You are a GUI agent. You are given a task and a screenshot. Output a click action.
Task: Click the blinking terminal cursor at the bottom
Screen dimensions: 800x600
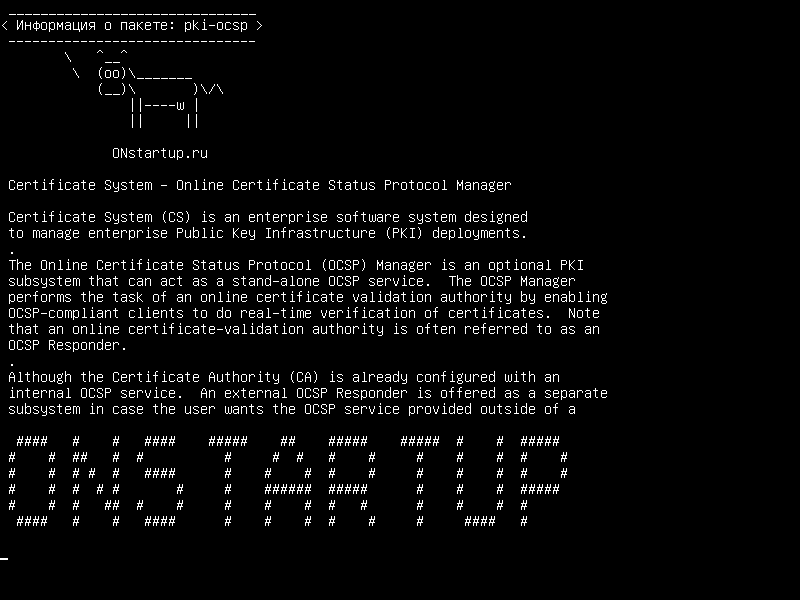[x=4, y=558]
